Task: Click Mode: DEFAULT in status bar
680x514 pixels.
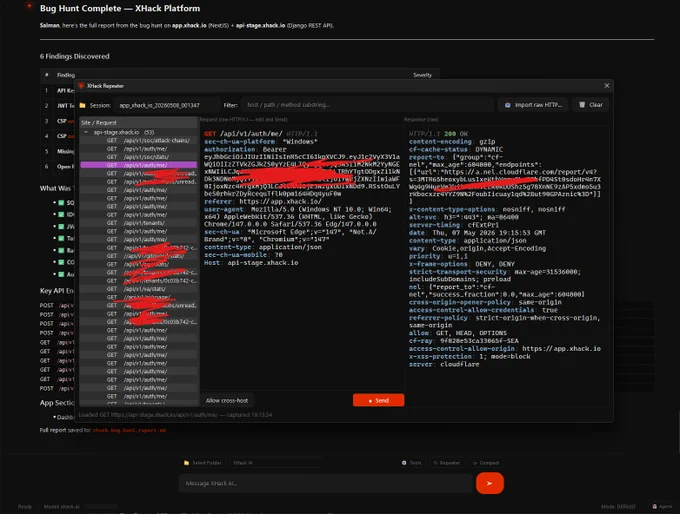Action: (x=618, y=507)
